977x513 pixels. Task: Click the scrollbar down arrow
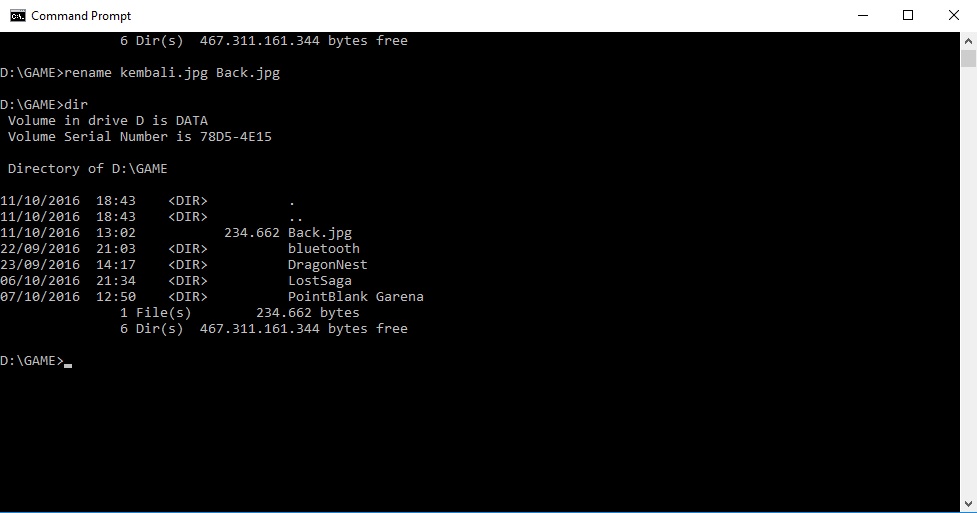pos(968,504)
